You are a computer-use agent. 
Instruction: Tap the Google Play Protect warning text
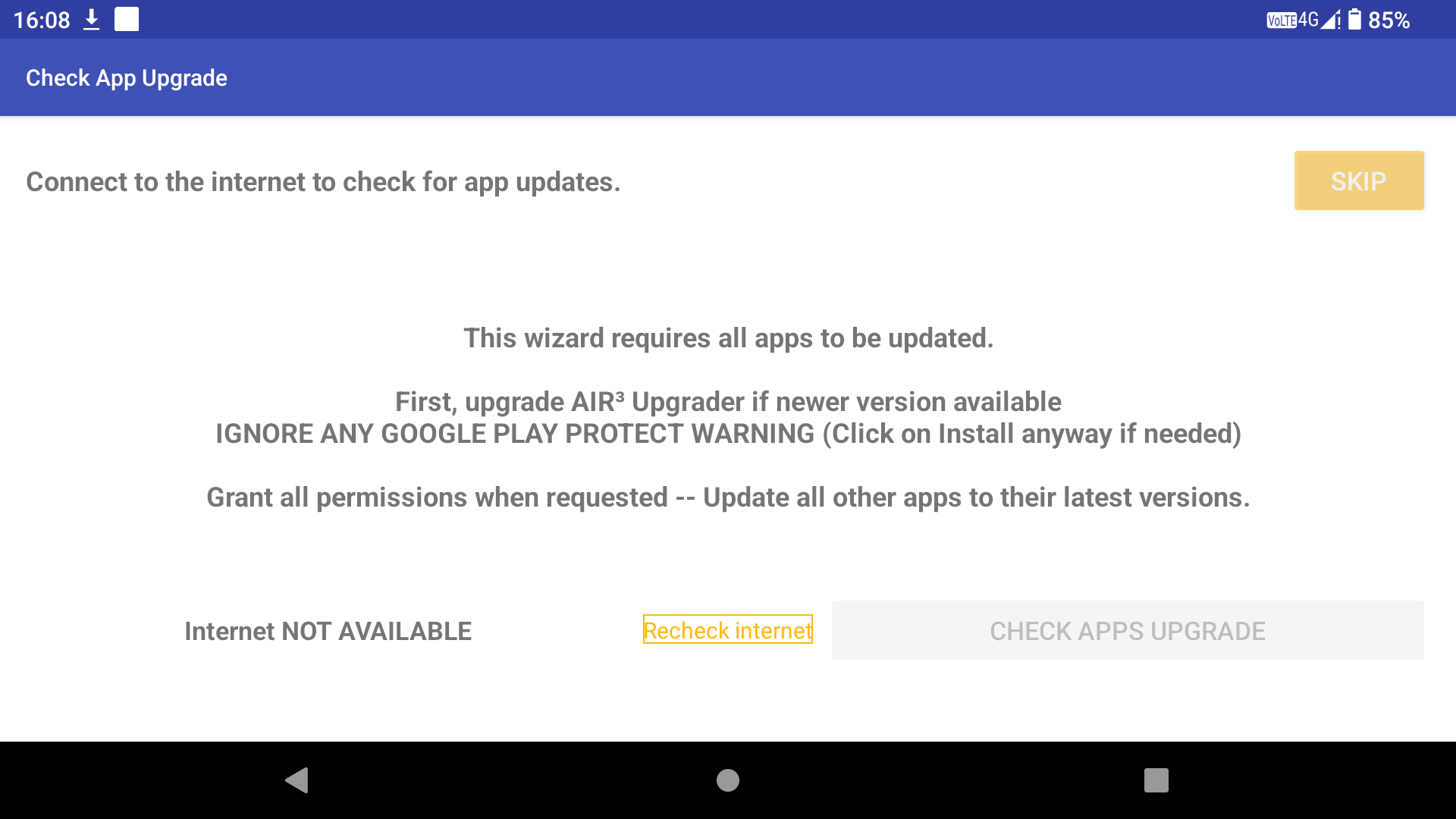point(728,434)
